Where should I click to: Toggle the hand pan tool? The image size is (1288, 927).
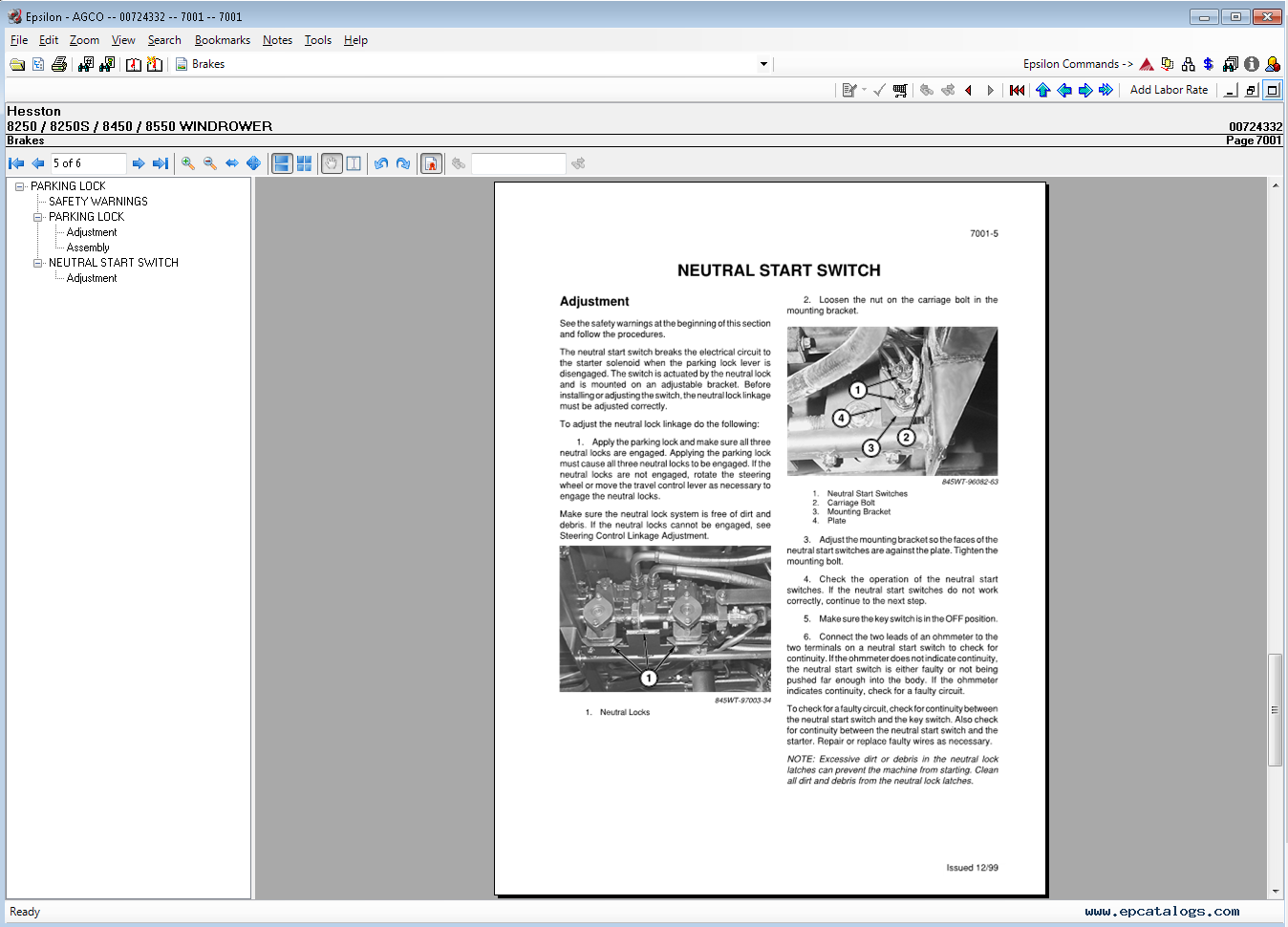pos(331,163)
